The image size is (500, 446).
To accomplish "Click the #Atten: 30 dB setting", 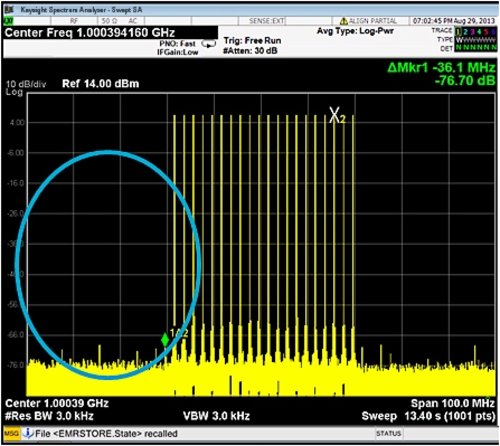I will click(250, 51).
